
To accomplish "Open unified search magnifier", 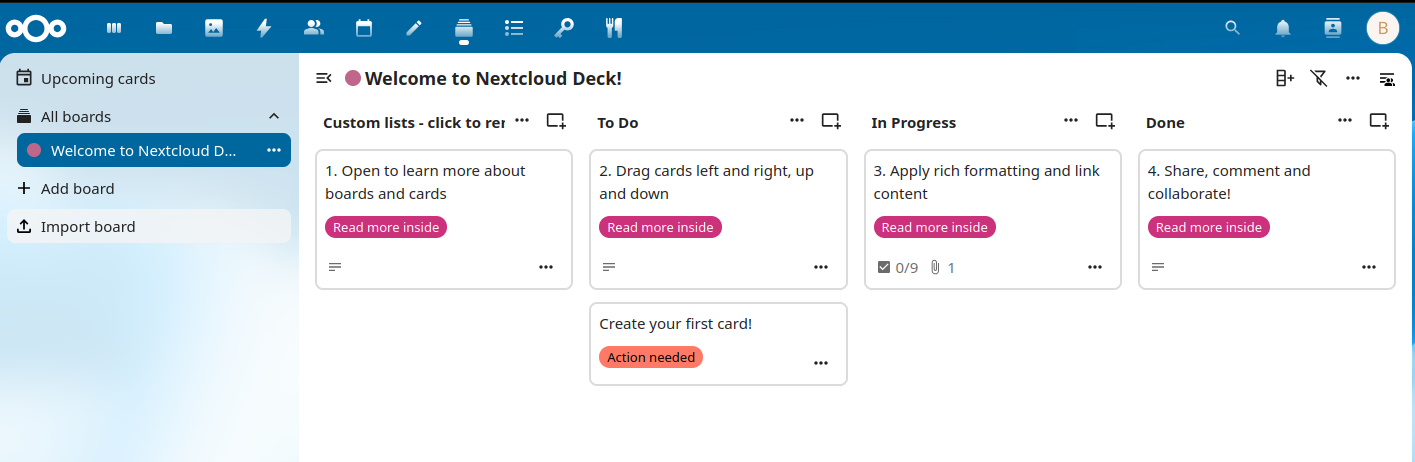I will pyautogui.click(x=1232, y=28).
